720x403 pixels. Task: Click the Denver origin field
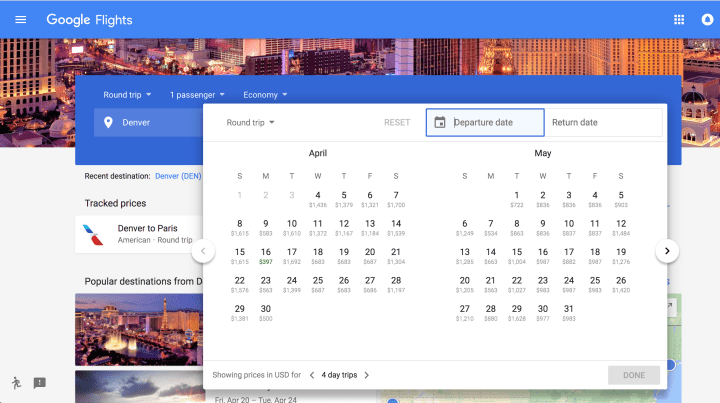(x=148, y=123)
